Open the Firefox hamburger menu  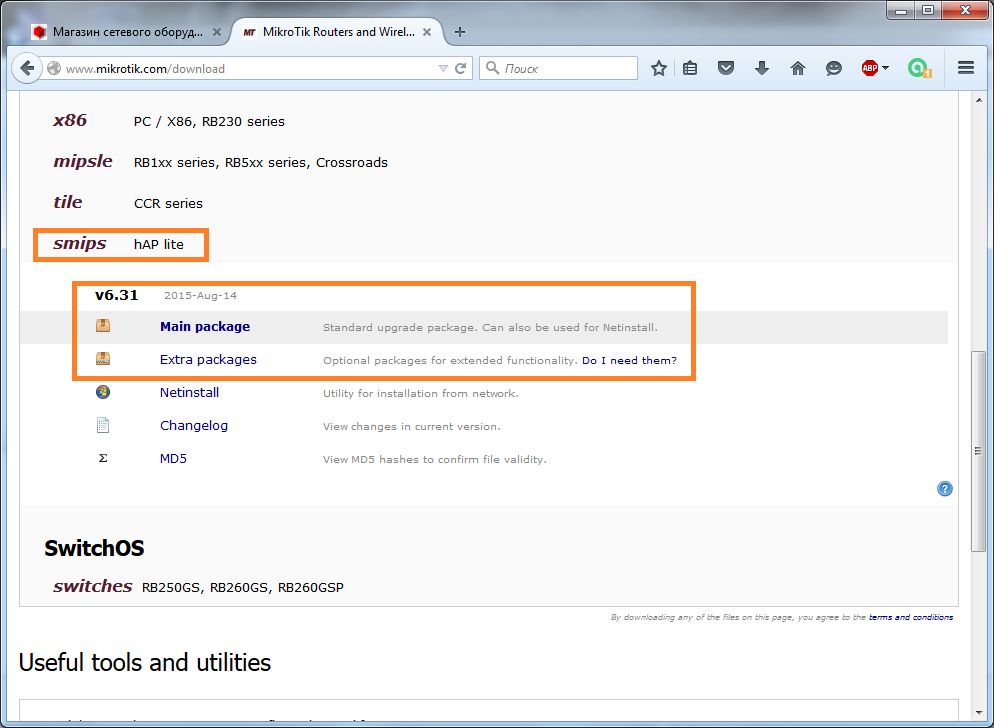coord(966,68)
